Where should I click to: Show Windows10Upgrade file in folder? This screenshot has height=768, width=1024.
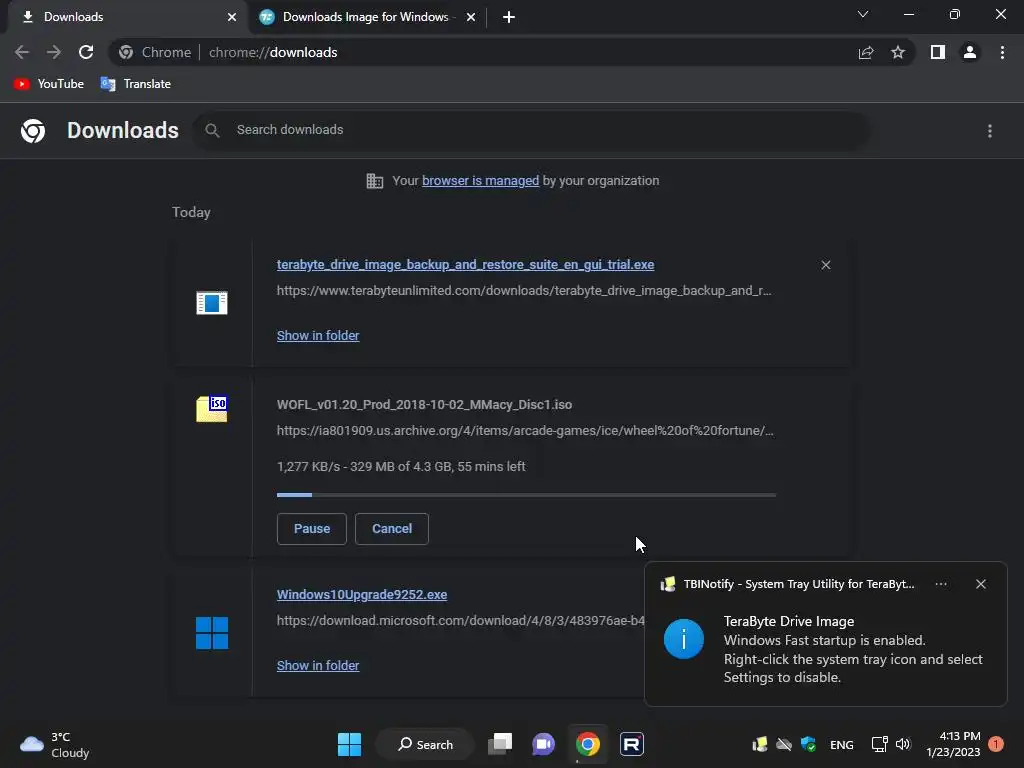point(317,665)
